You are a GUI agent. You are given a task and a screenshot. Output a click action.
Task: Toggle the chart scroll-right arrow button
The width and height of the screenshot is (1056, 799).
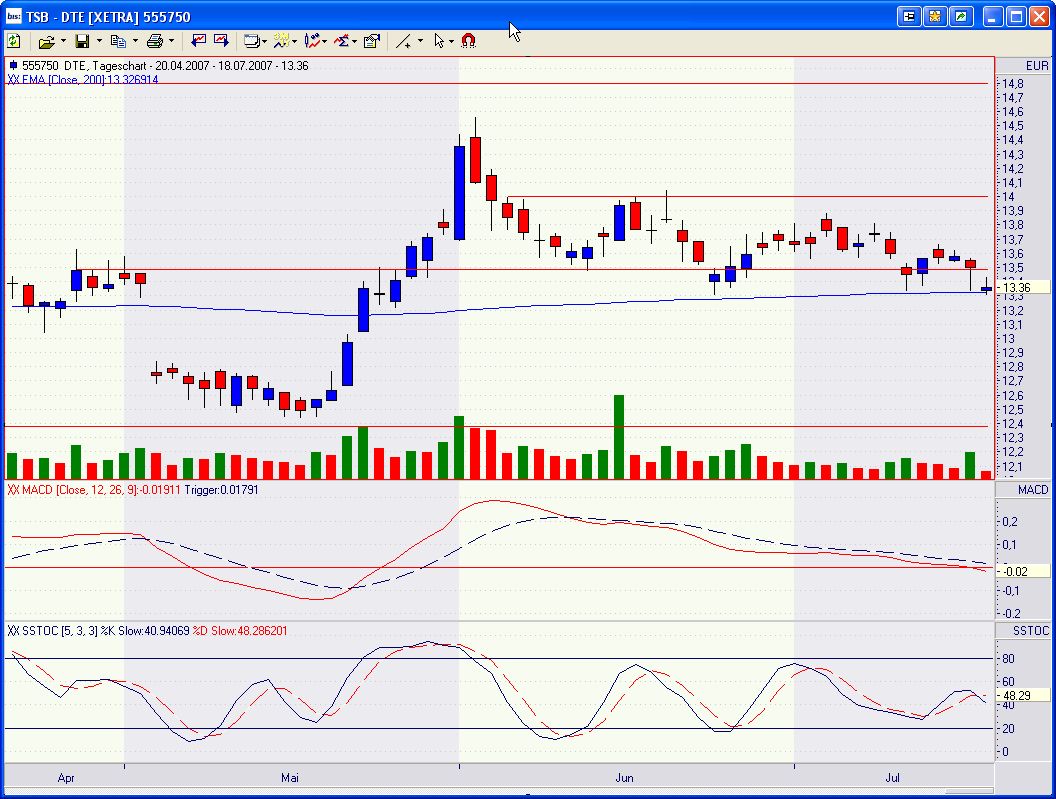pos(220,41)
